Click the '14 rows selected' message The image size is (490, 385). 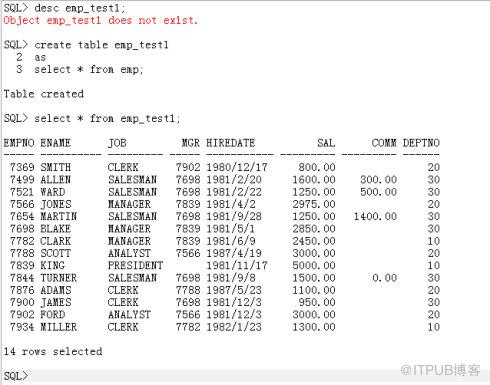53,351
